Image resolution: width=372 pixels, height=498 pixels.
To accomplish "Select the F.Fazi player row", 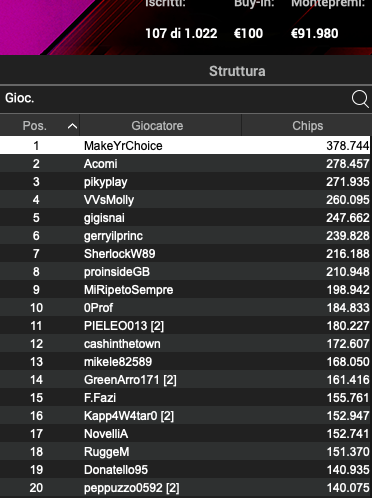I will 185,397.
